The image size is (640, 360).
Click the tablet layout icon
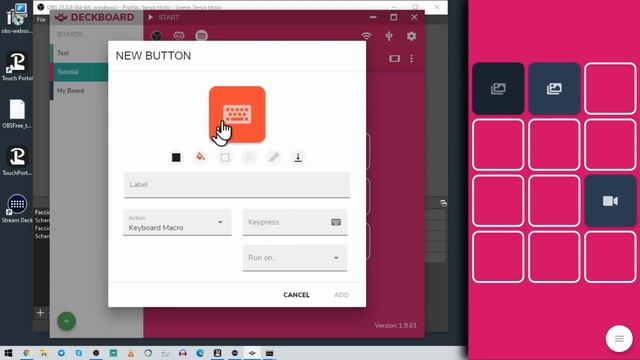point(394,59)
